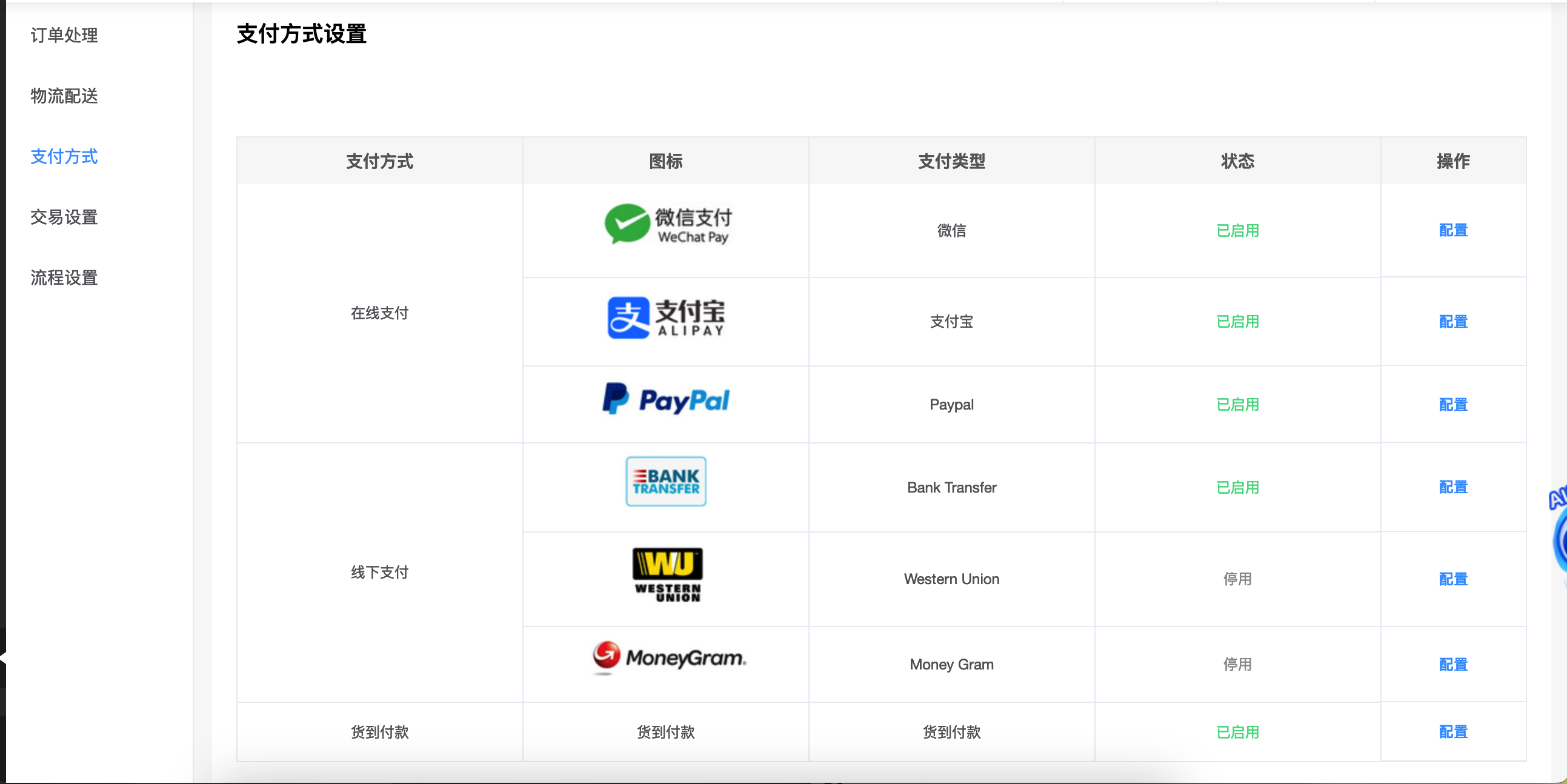Click 已启用 status in the Paypal row
The image size is (1567, 784).
coord(1237,405)
